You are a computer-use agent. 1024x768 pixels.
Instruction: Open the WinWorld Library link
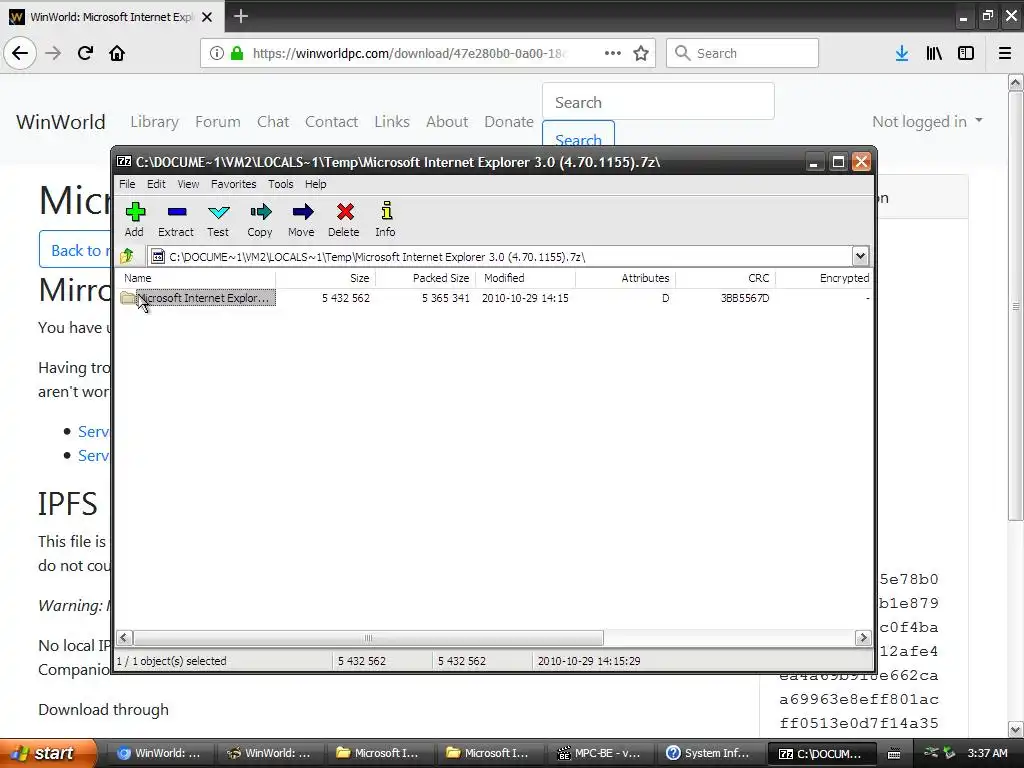tap(154, 121)
